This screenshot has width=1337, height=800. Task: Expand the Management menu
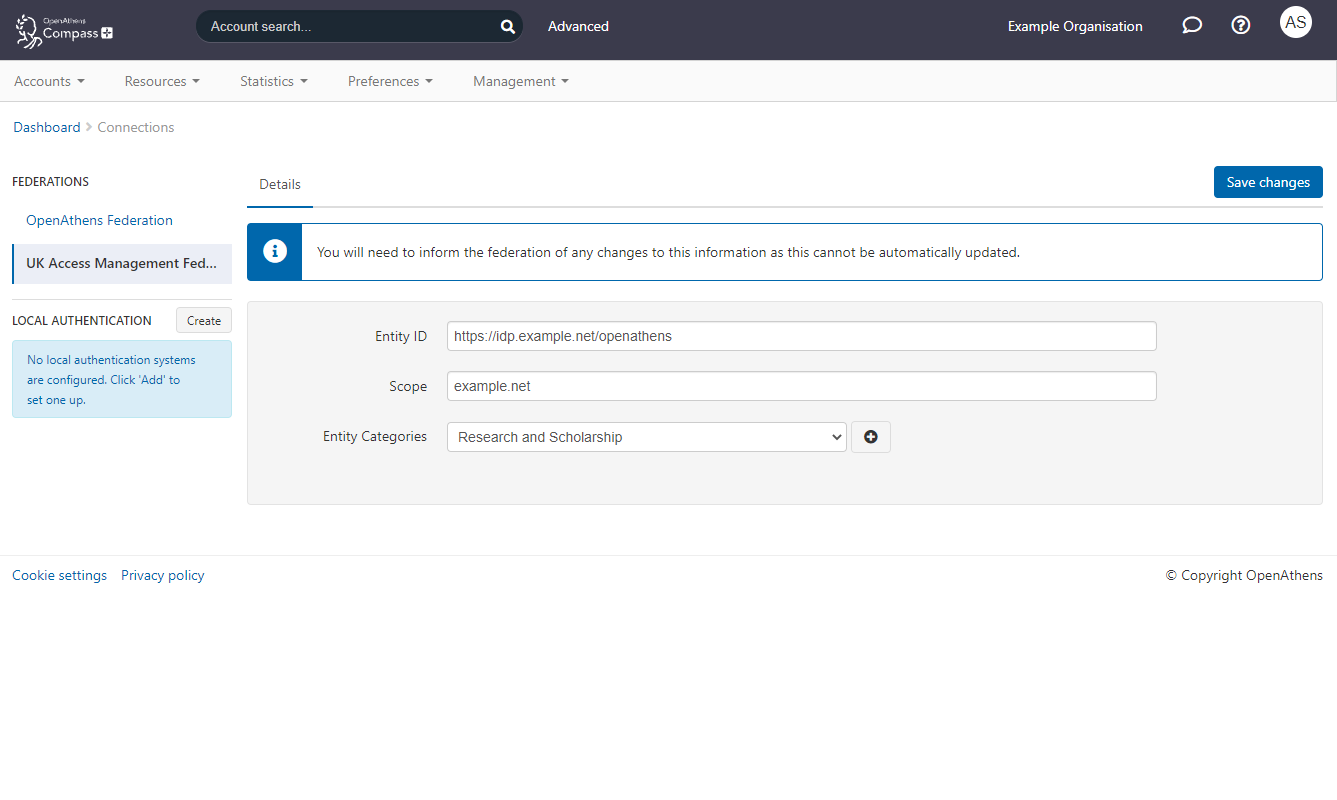coord(519,81)
